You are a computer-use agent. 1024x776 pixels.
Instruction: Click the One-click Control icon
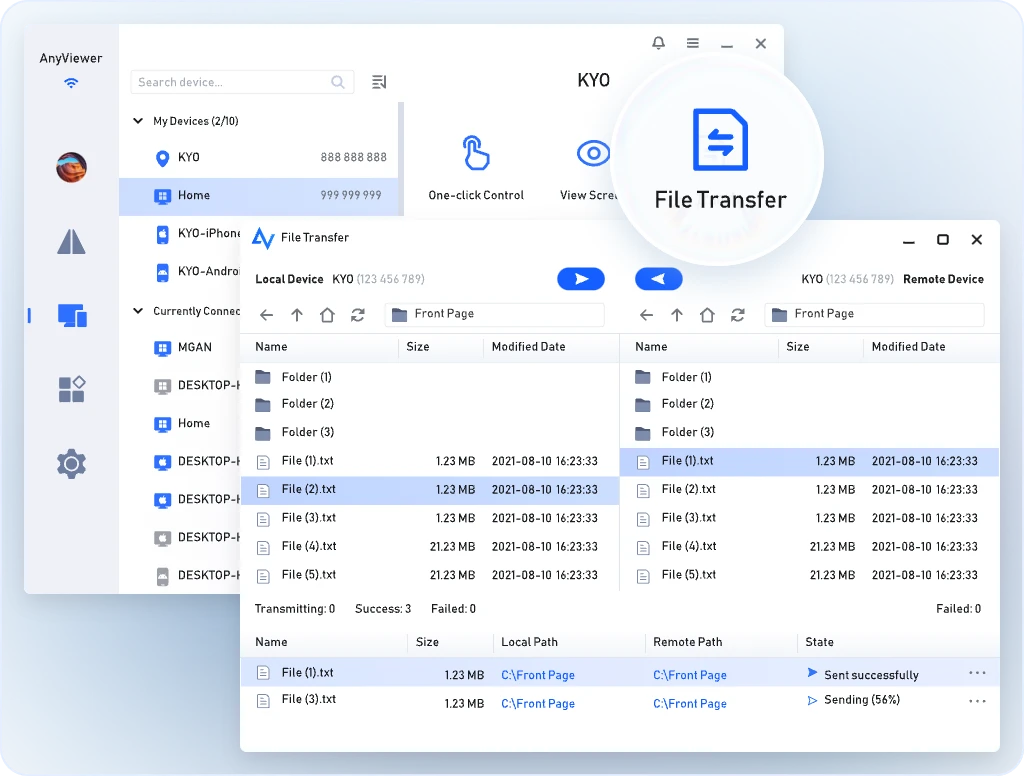point(476,154)
